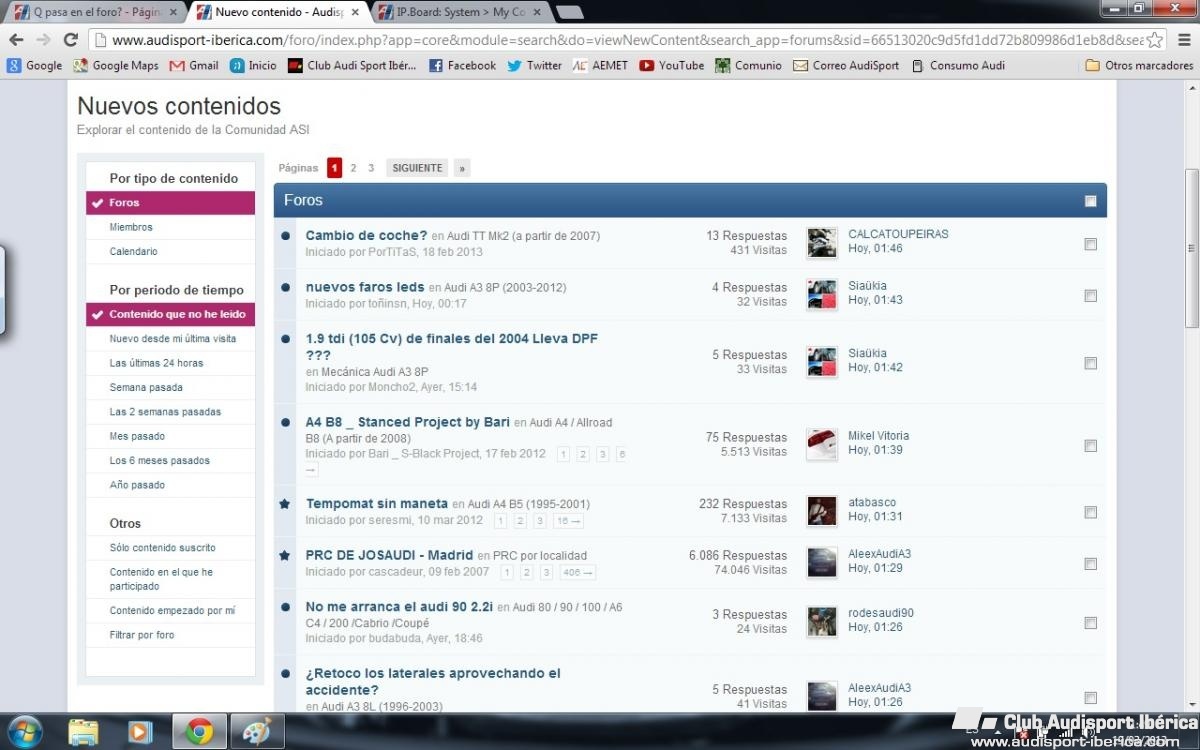Switch to the IP.Board System tab
Viewport: 1200px width, 750px height.
click(460, 12)
